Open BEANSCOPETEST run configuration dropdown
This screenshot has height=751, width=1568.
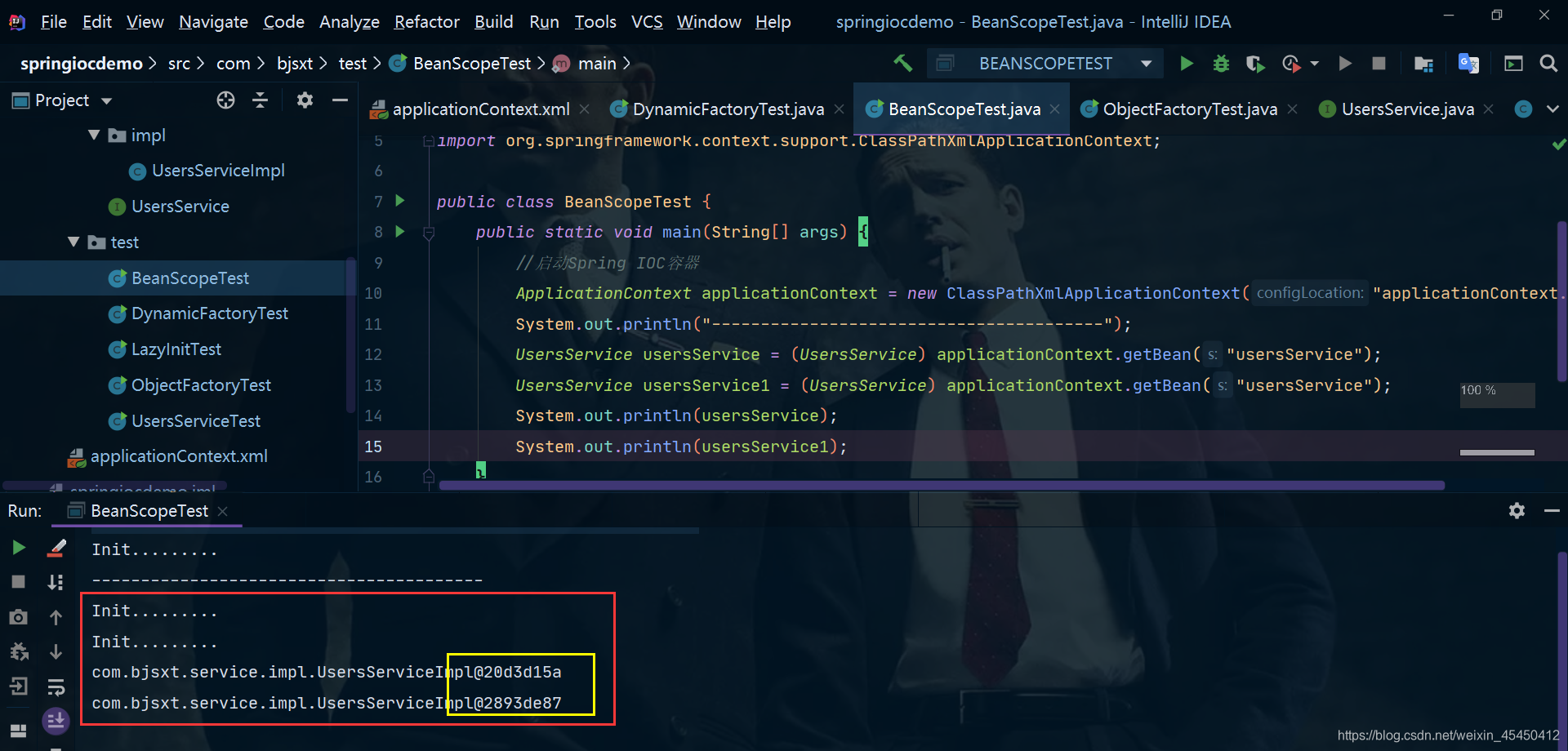click(1146, 64)
